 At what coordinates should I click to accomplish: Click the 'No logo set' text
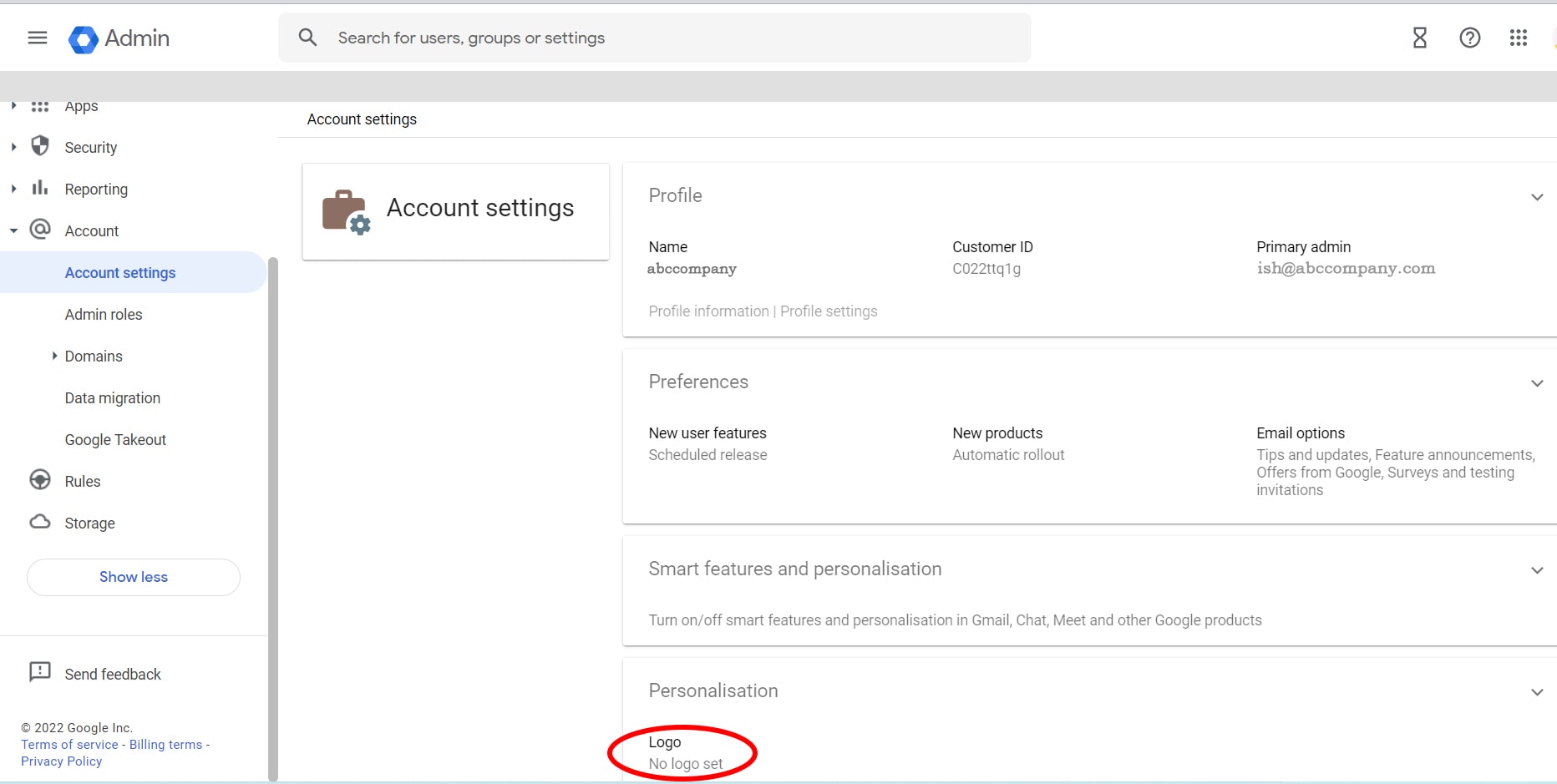[686, 764]
